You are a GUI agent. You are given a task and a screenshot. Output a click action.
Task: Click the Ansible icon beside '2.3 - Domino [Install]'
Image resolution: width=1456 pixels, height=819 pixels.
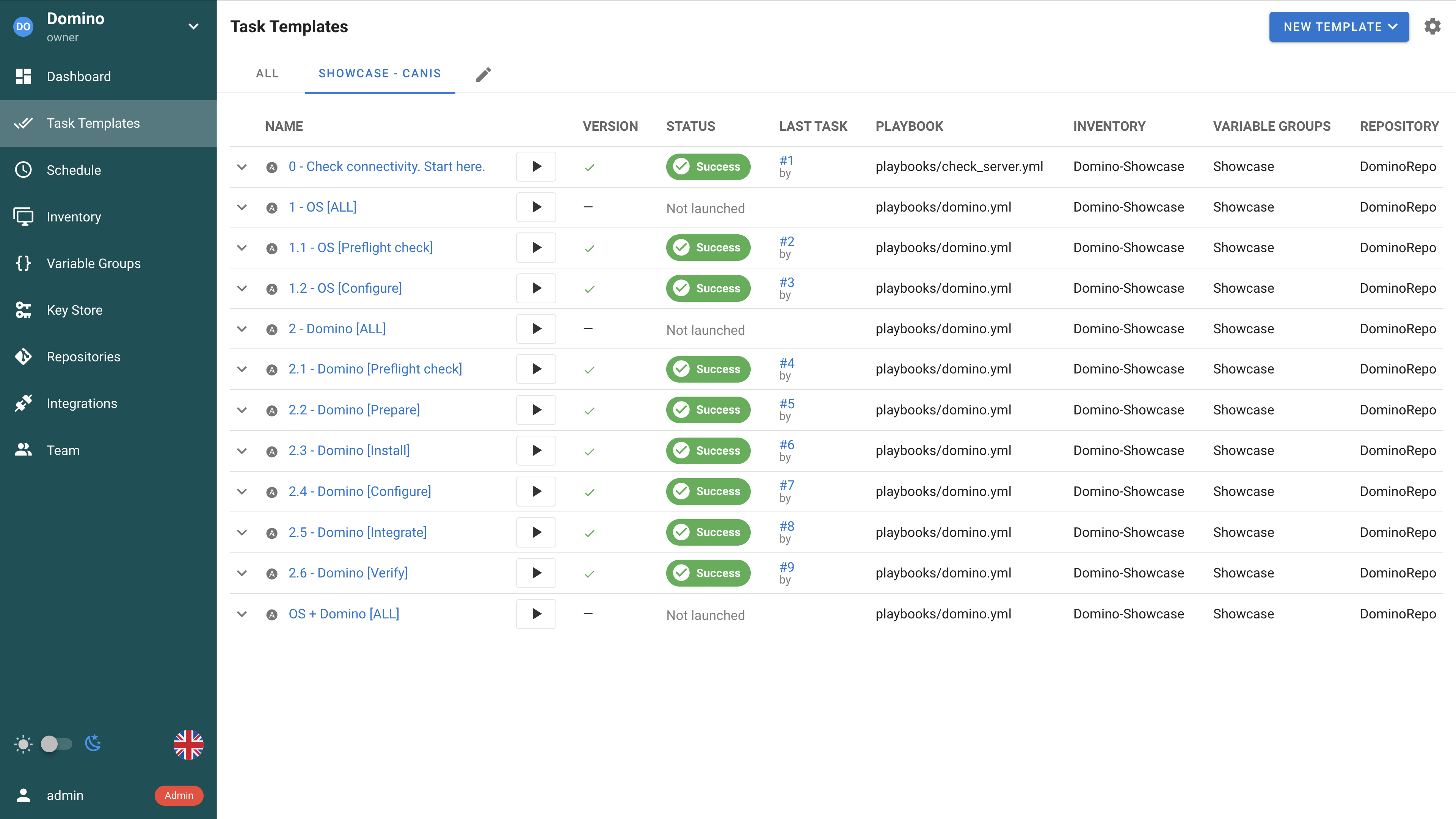[272, 452]
